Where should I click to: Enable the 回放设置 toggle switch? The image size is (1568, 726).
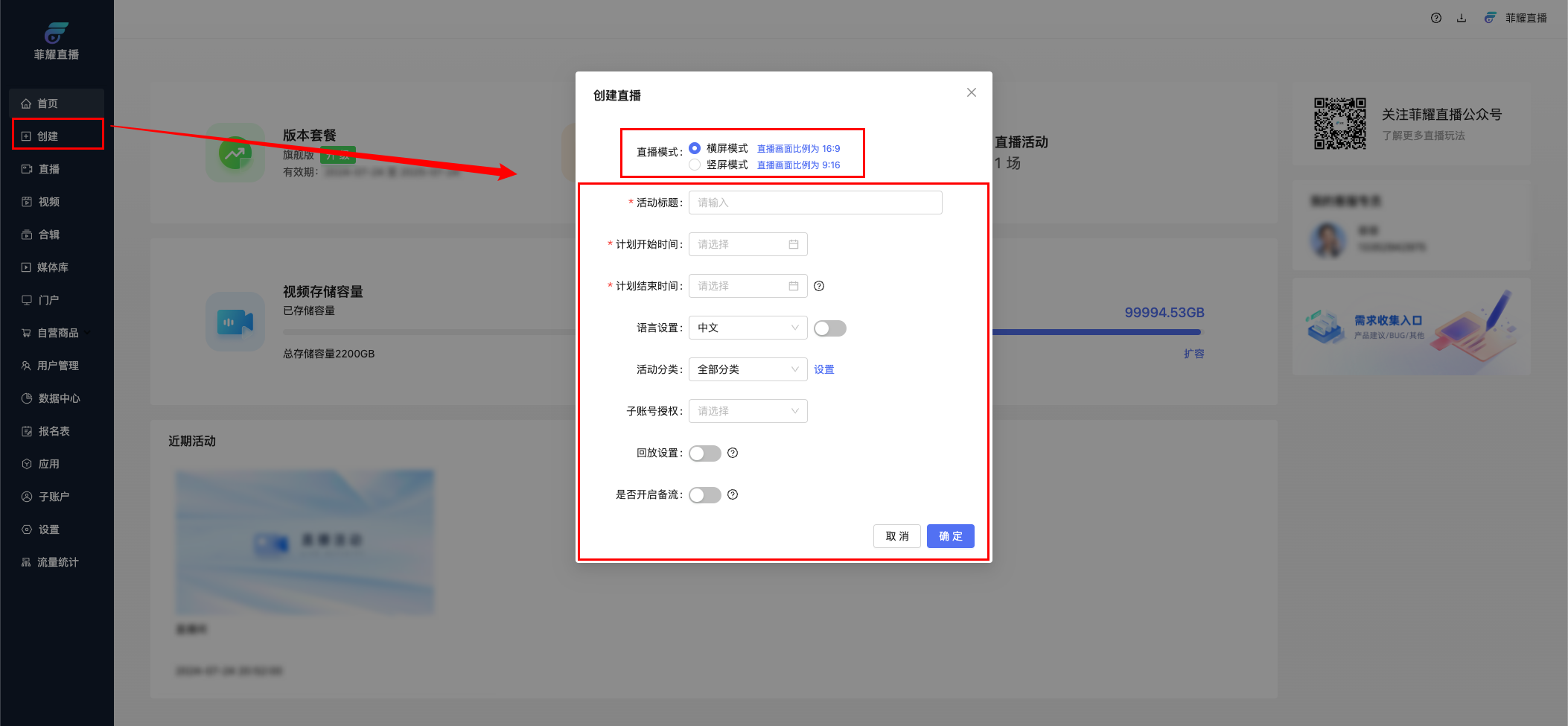[704, 453]
